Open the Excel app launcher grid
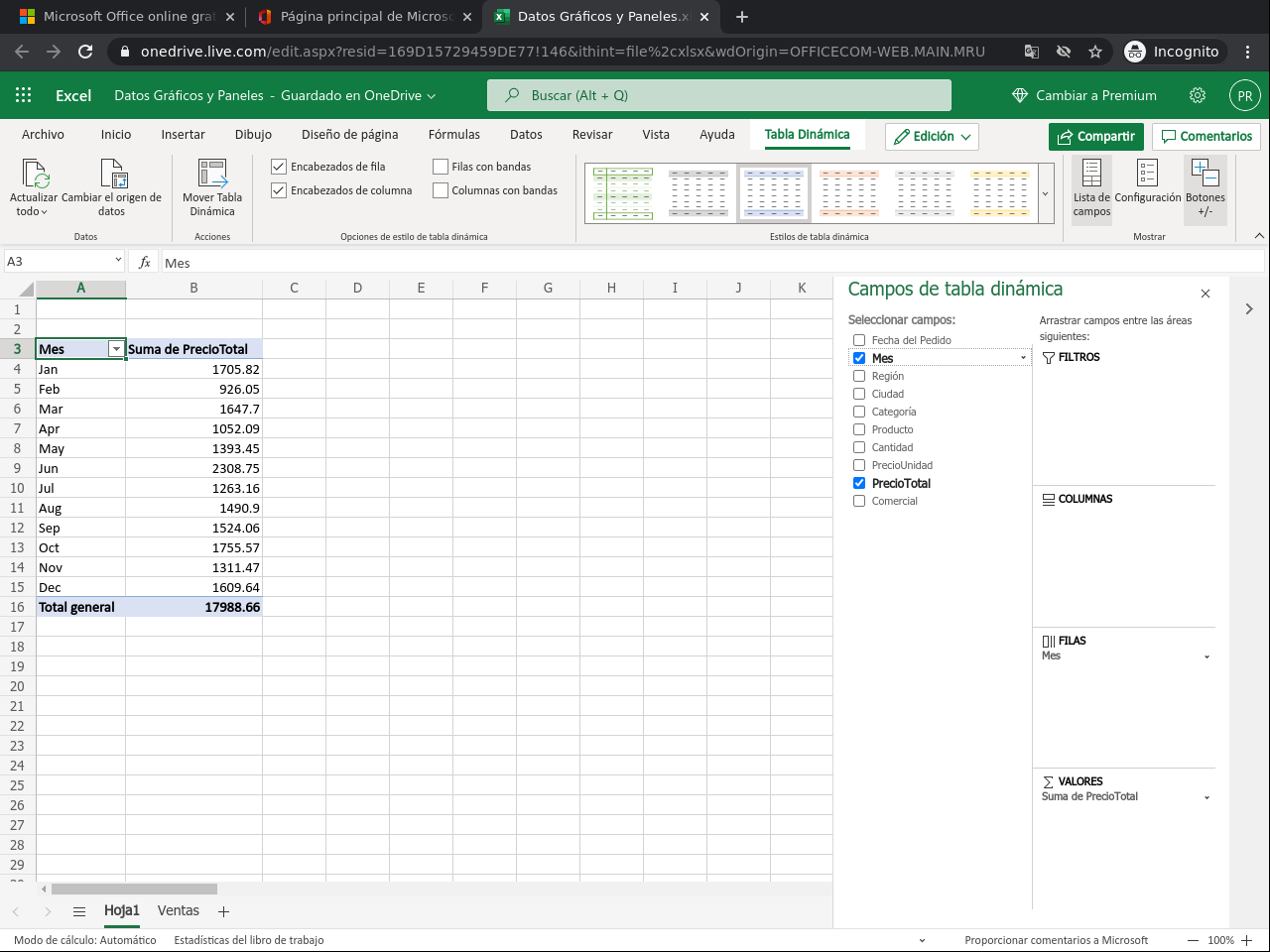 coord(24,95)
